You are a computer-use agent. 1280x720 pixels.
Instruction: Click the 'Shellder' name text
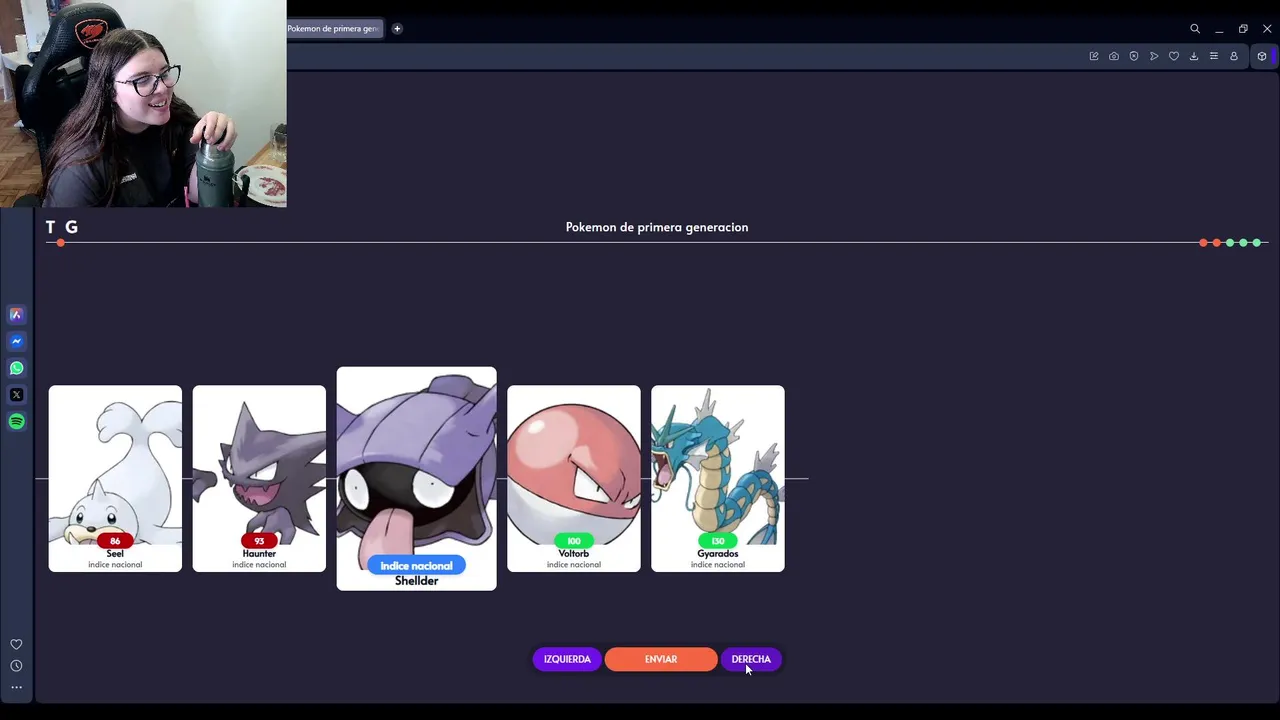[x=416, y=581]
